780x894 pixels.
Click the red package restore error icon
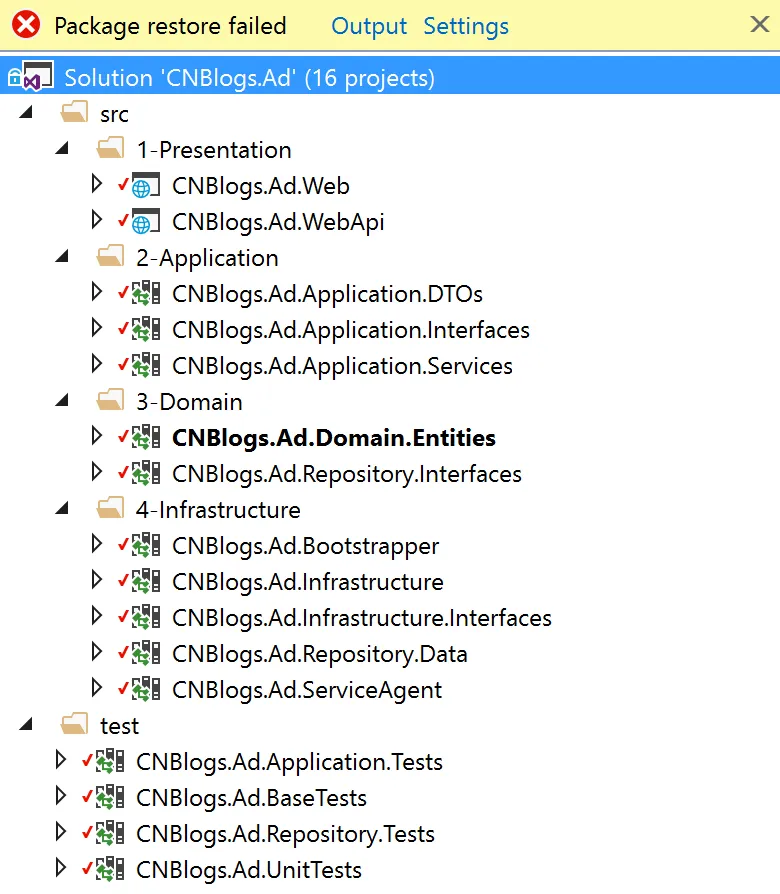click(25, 26)
